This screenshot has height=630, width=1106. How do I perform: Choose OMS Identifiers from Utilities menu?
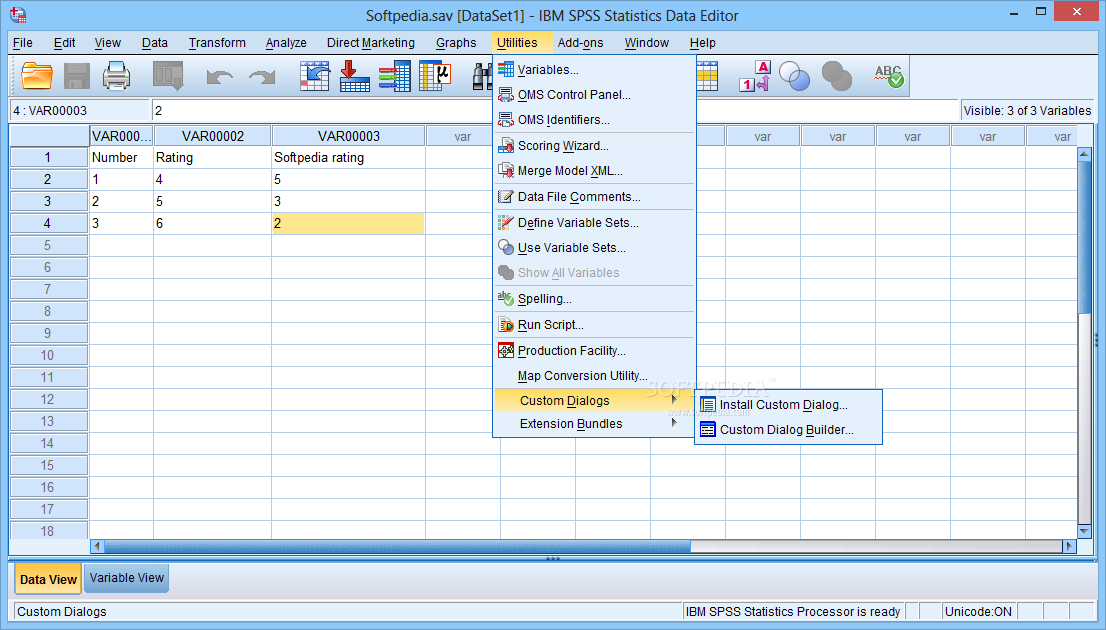[595, 120]
